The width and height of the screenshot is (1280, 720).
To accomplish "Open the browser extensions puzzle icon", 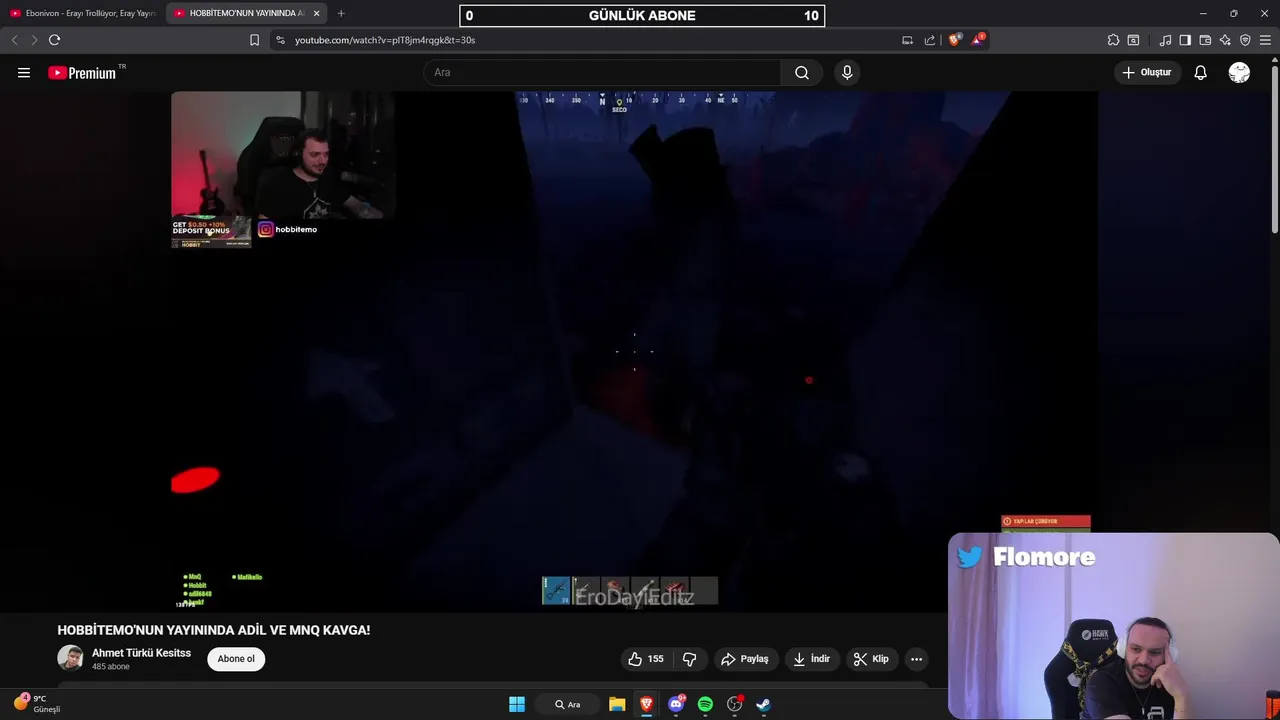I will pyautogui.click(x=1113, y=40).
